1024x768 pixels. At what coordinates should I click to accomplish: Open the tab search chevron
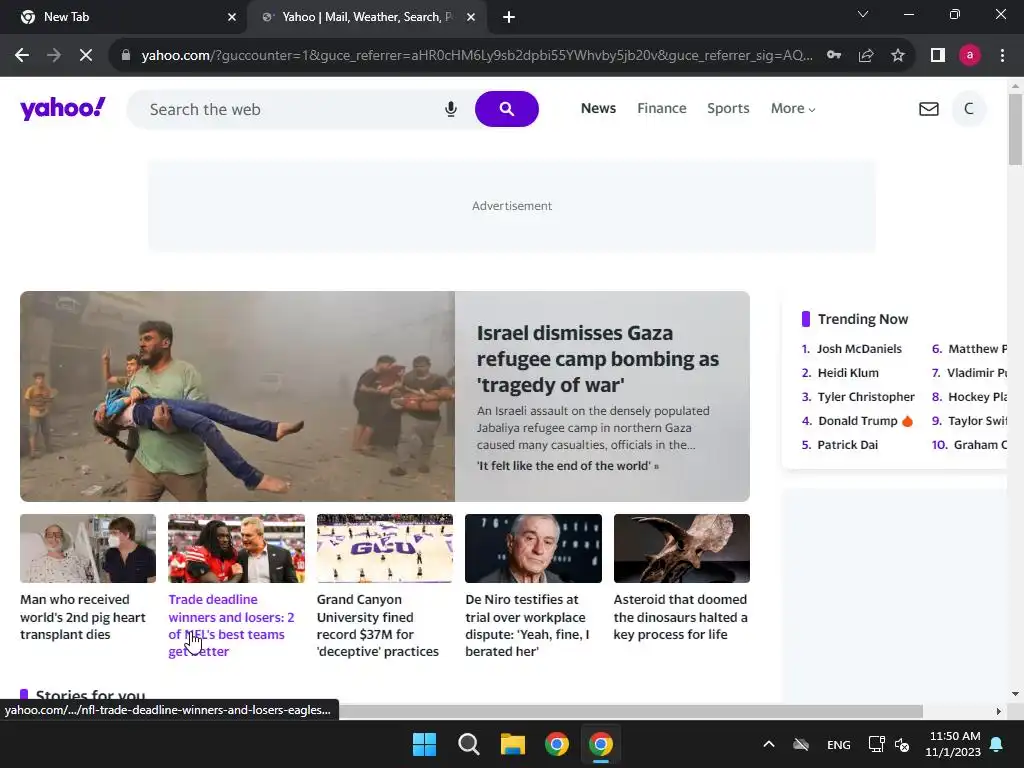pyautogui.click(x=863, y=14)
